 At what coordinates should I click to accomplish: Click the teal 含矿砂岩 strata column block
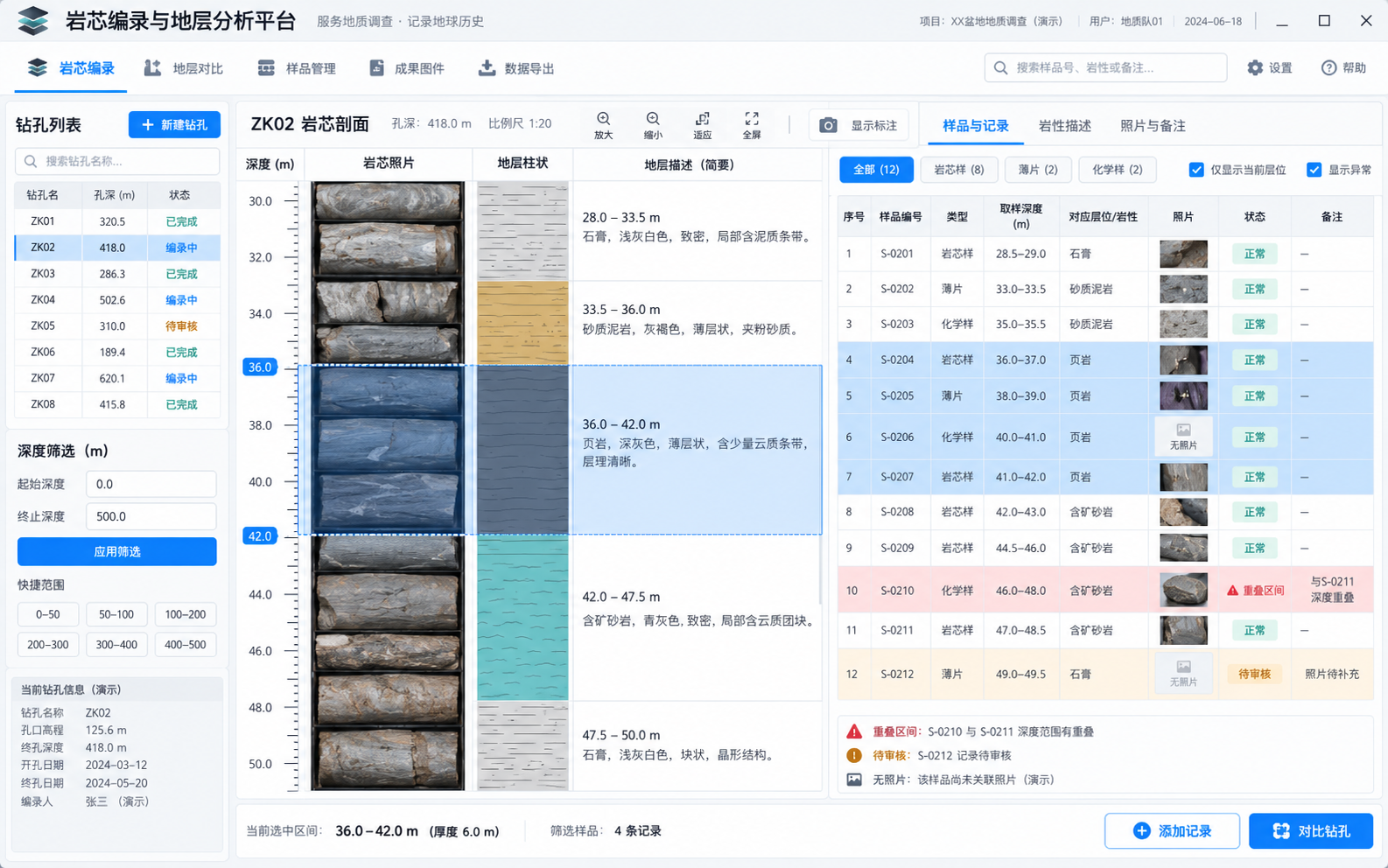click(522, 618)
